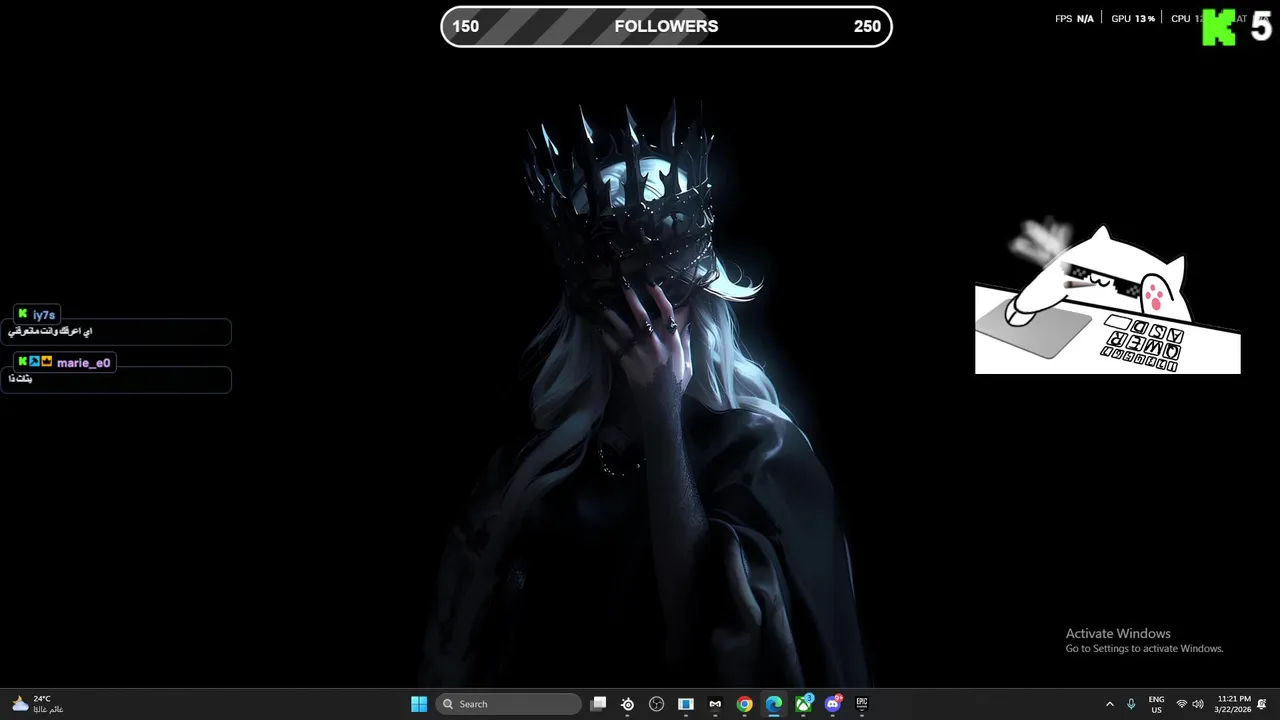Click the FPS N/A overlay readout
Viewport: 1280px width, 720px height.
[x=1074, y=19]
